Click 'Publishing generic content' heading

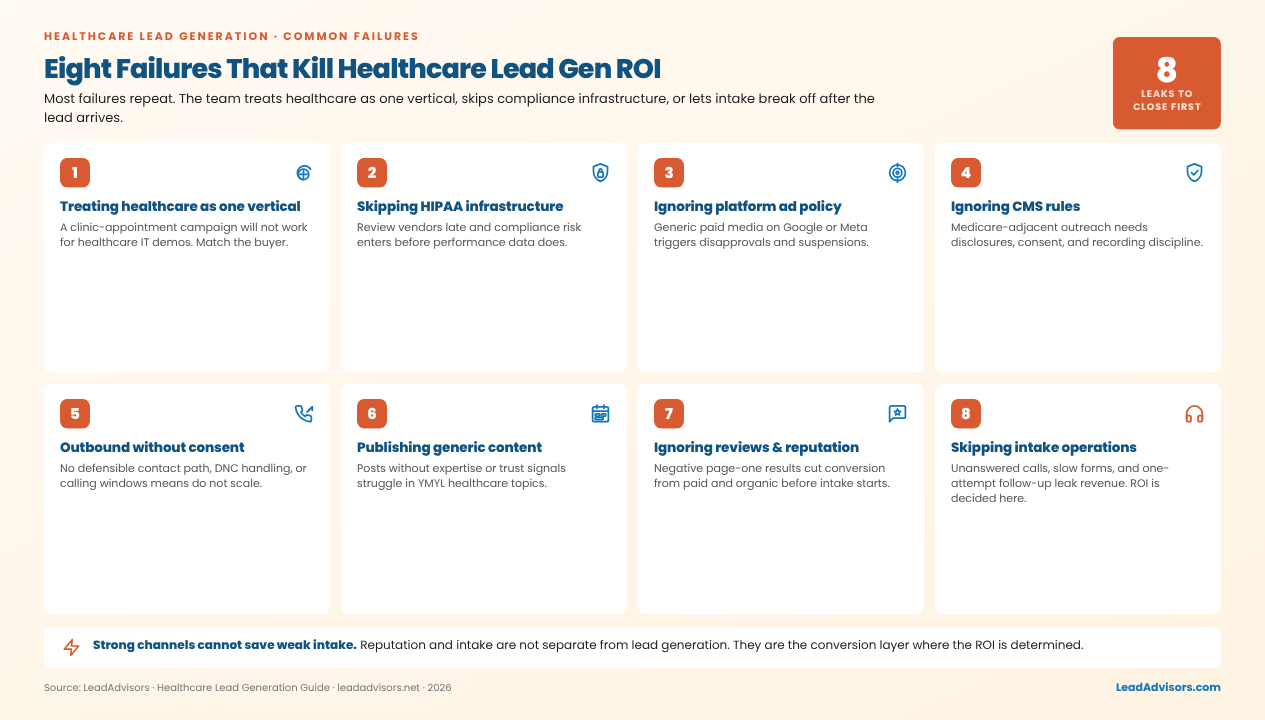[x=450, y=447]
